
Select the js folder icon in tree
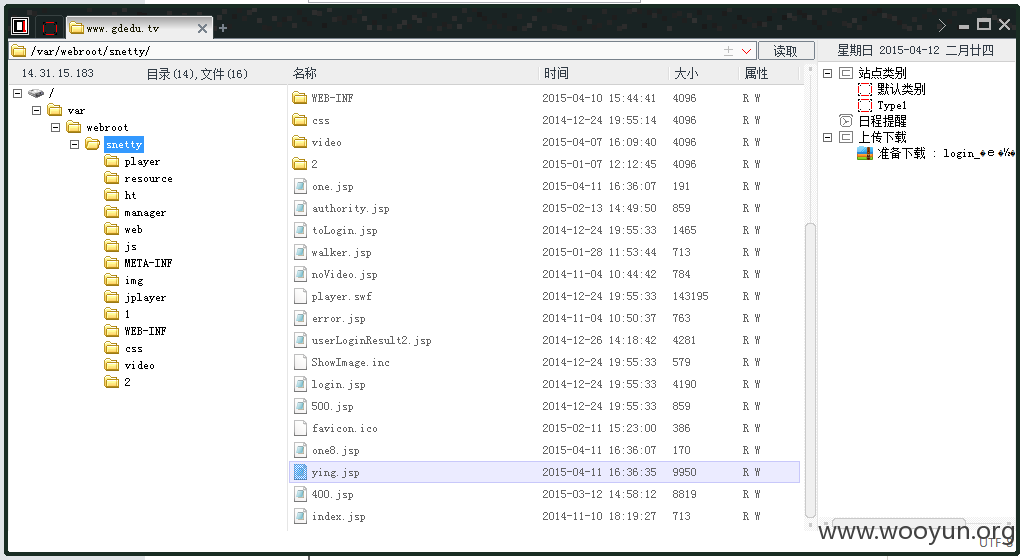pos(112,245)
